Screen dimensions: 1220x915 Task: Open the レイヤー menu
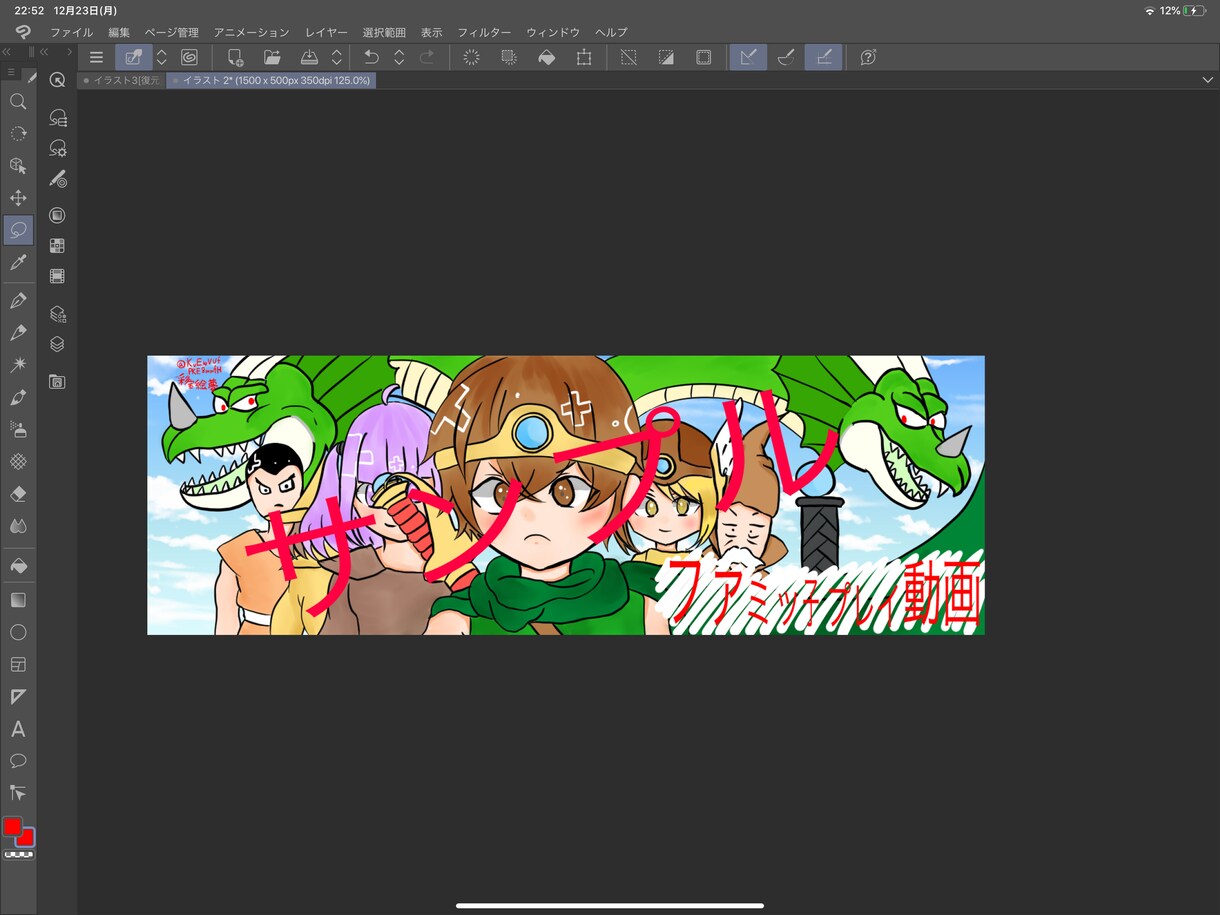(326, 32)
